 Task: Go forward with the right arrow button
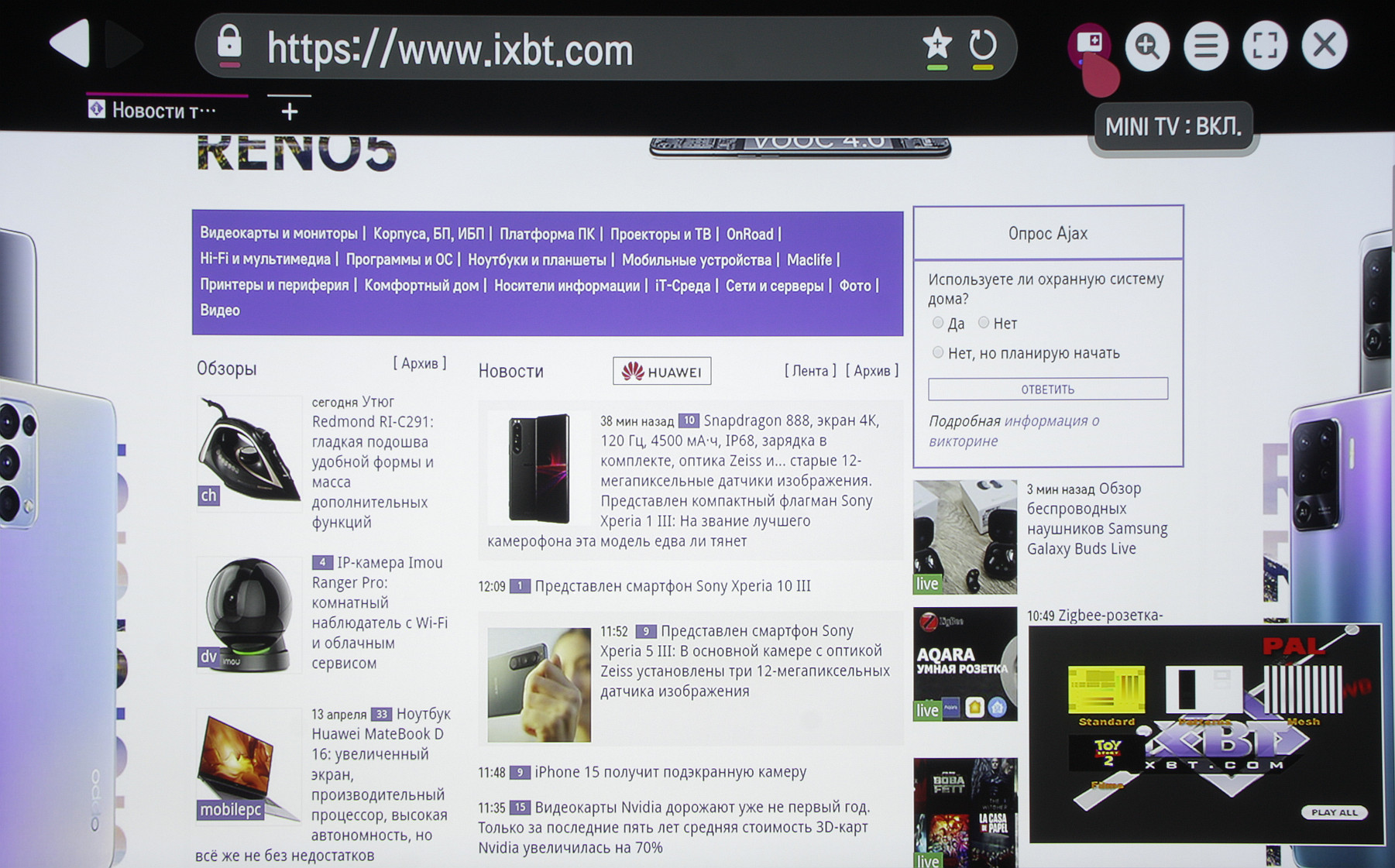pos(124,43)
